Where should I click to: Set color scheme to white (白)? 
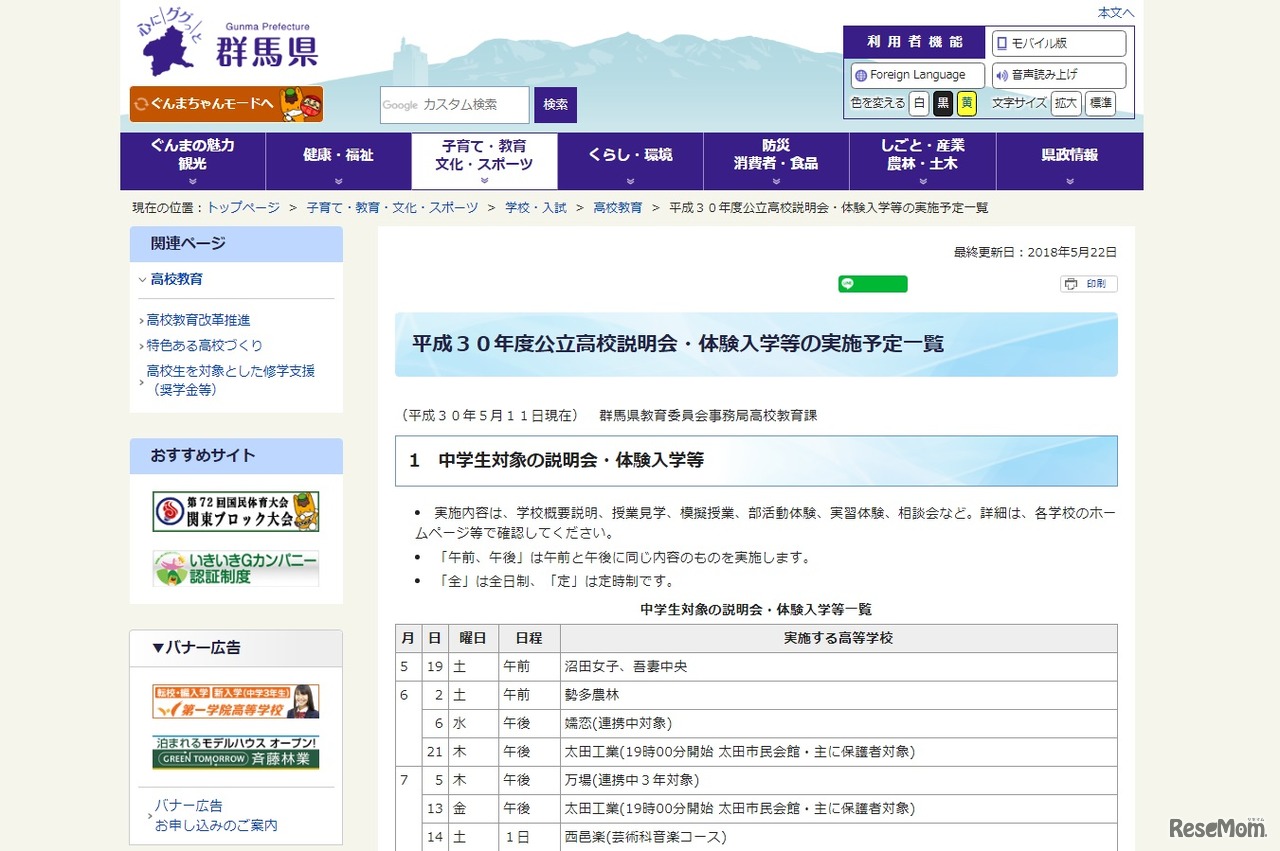(918, 103)
